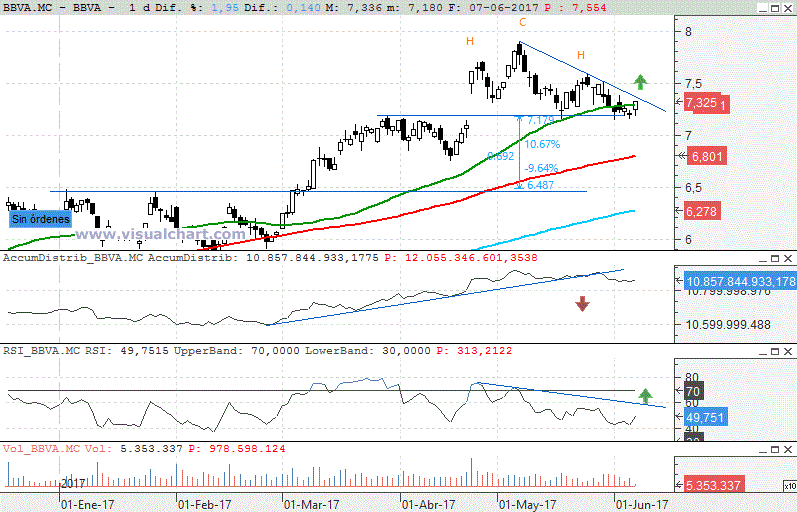797x512 pixels.
Task: Click the 'Sin órdenes' label
Action: 41,219
